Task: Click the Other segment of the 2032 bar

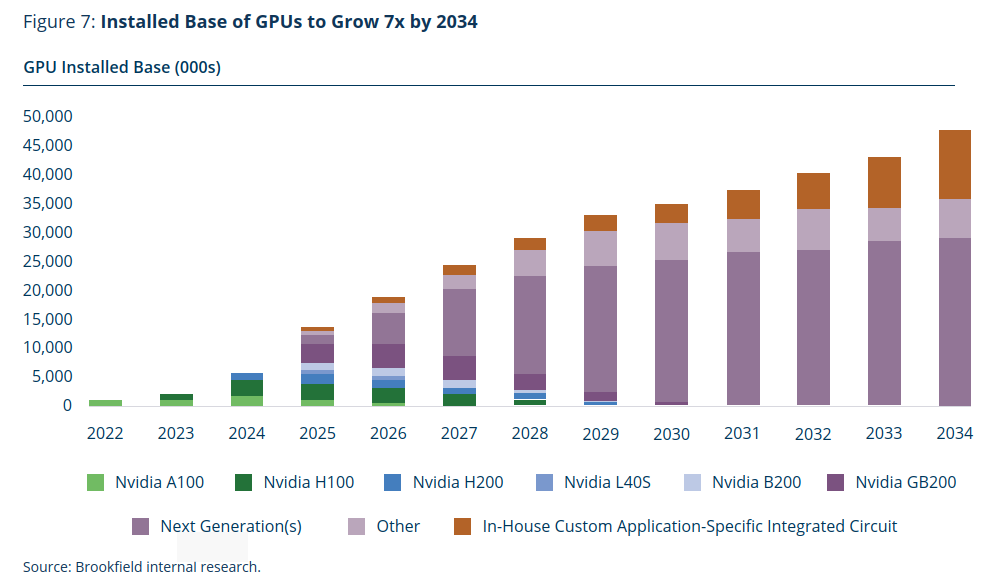Action: (813, 229)
